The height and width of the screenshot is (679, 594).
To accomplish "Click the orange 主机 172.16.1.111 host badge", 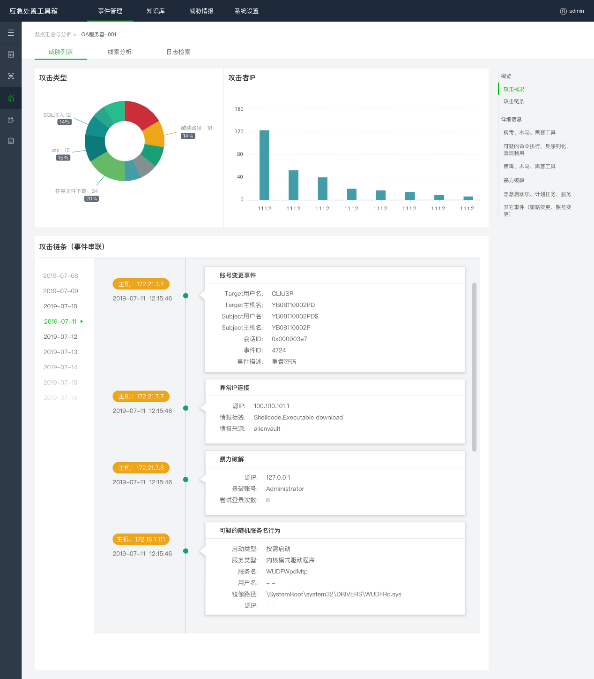I will [x=141, y=539].
